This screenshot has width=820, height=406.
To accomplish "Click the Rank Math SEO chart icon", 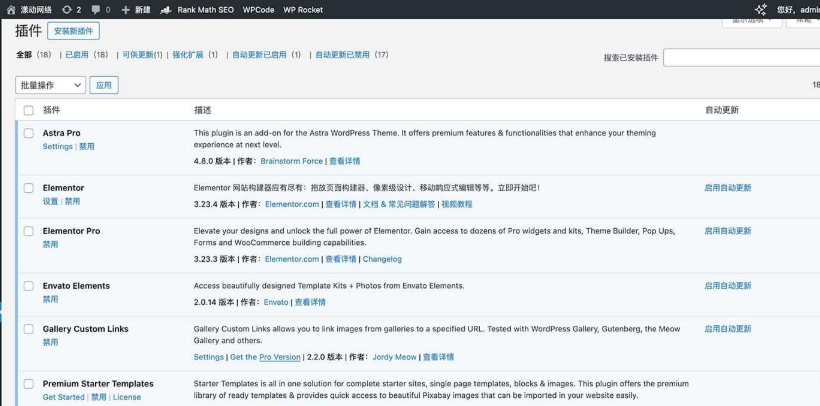I will point(166,9).
